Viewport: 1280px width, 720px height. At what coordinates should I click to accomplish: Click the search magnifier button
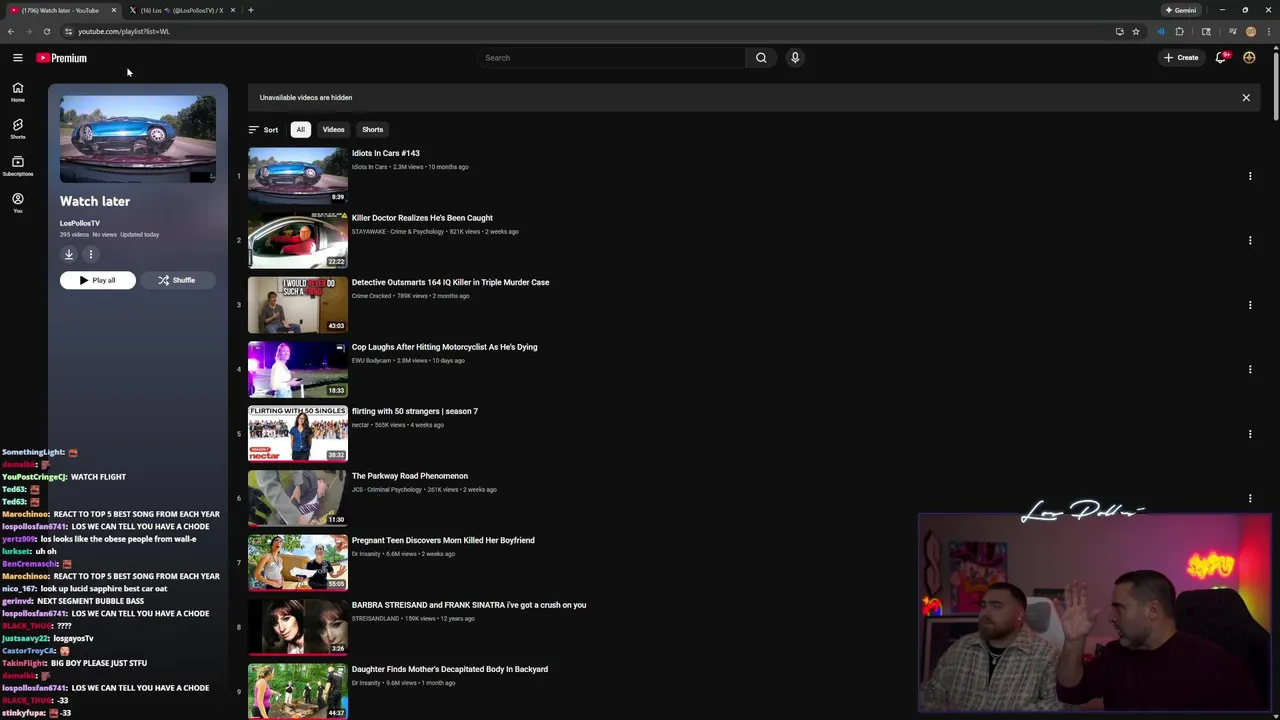pyautogui.click(x=761, y=58)
